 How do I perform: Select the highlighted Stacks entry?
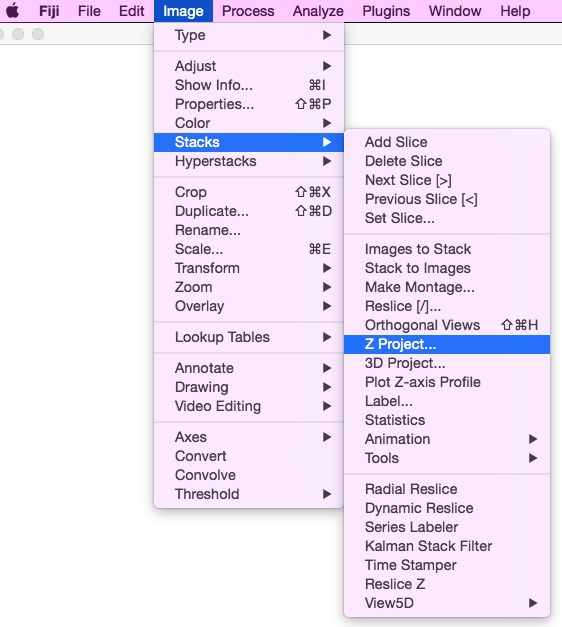click(249, 142)
